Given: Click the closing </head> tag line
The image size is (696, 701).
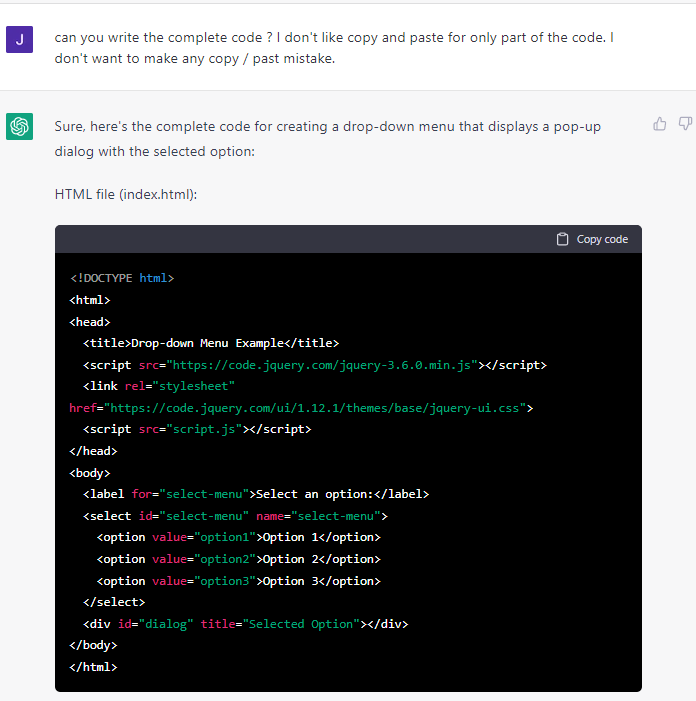Looking at the screenshot, I should [93, 451].
